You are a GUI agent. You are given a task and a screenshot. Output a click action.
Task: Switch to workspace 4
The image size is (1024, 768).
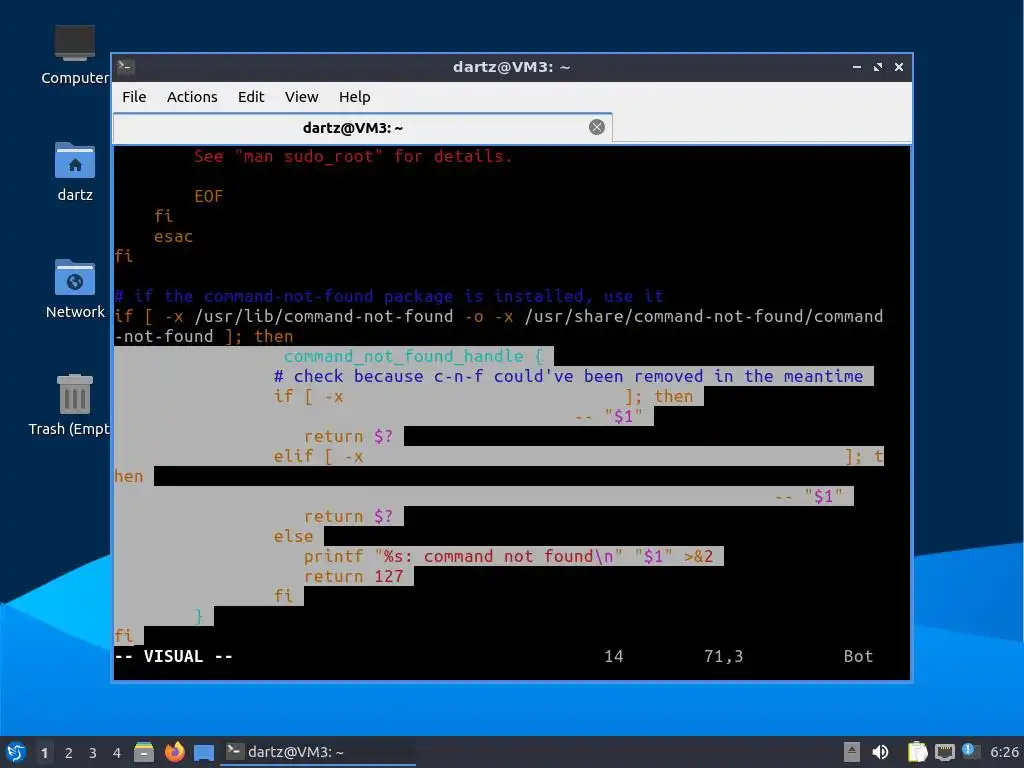coord(117,753)
